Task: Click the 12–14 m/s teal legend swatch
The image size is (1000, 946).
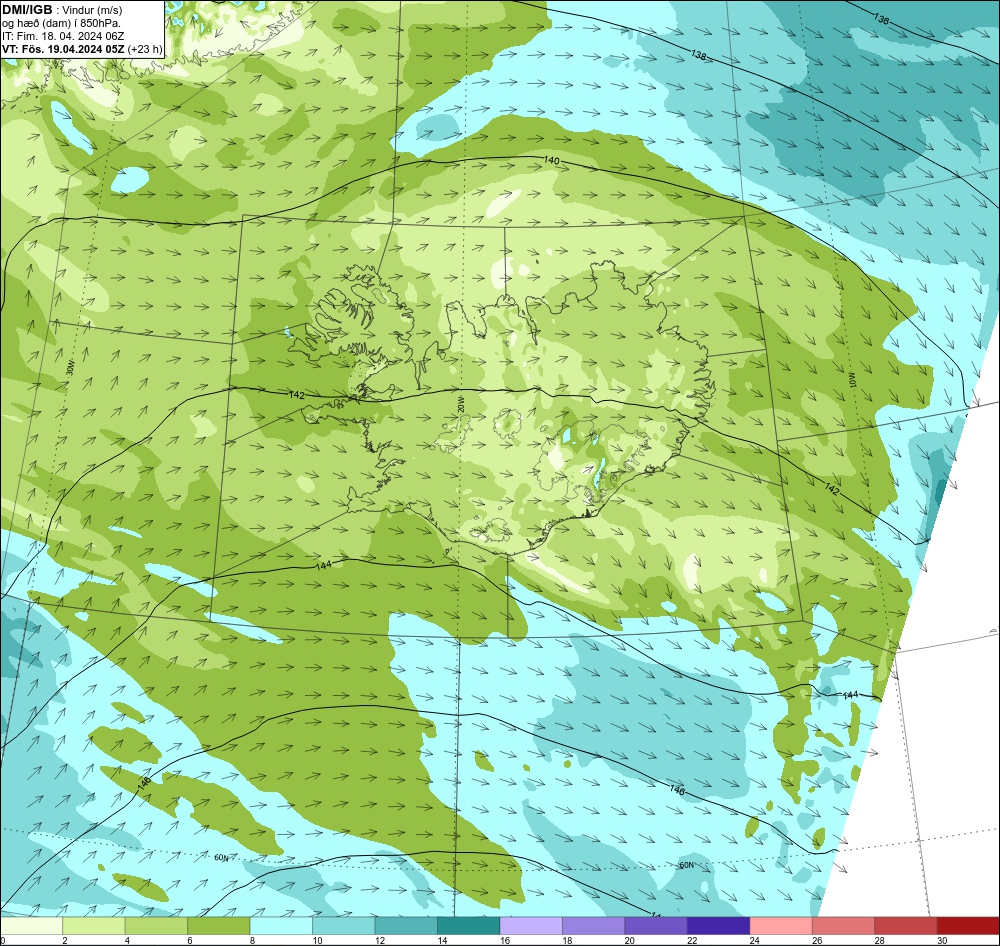Action: pyautogui.click(x=406, y=926)
